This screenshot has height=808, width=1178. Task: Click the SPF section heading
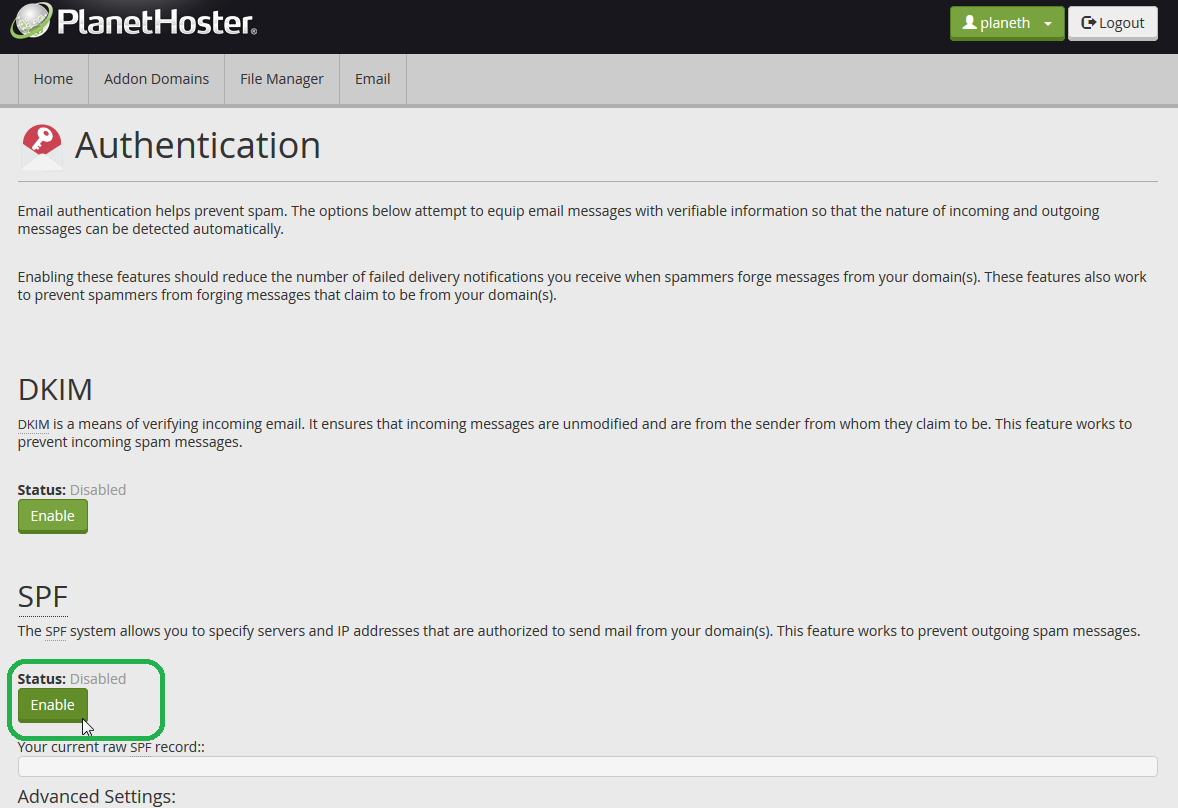(43, 597)
